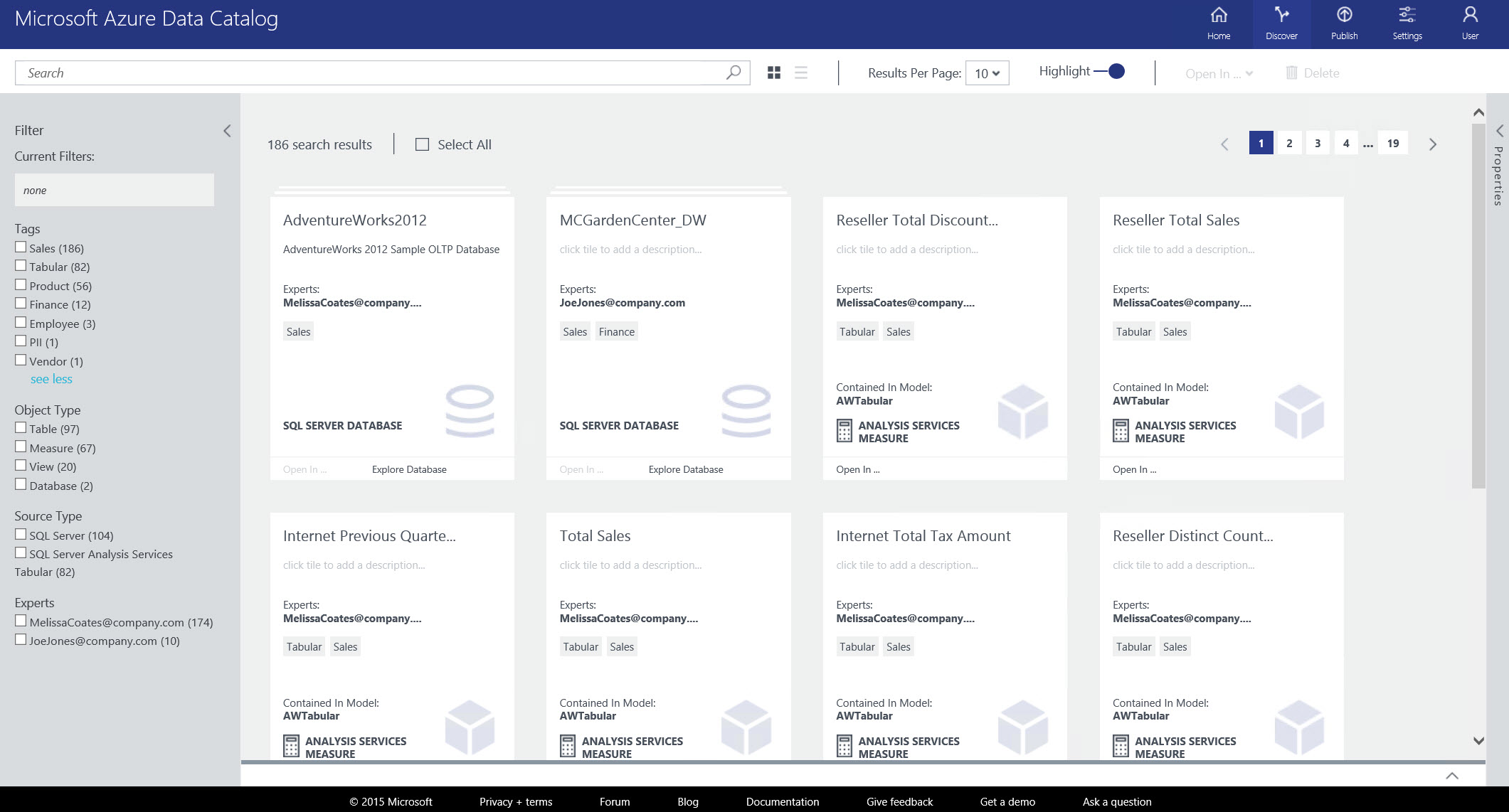Click Internet Previous Quarter cube icon
1509x812 pixels.
pos(470,727)
